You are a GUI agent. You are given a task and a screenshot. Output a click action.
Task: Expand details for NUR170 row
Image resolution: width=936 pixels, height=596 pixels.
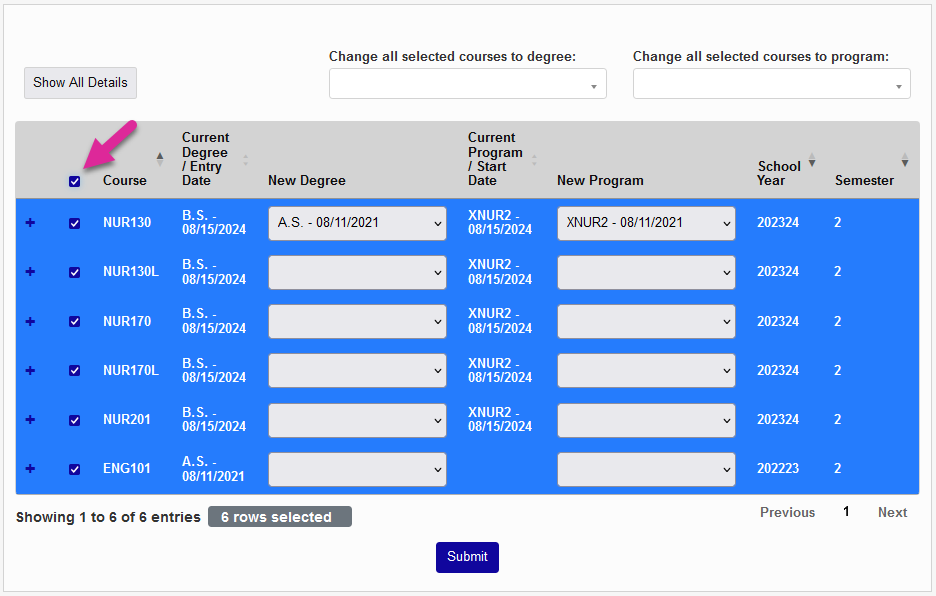[x=29, y=321]
